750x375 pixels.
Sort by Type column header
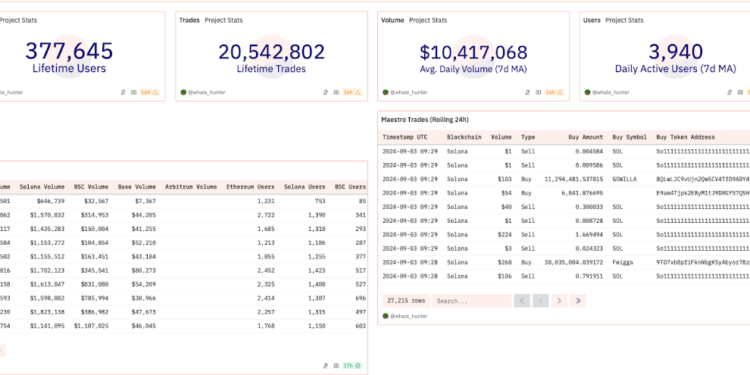[528, 137]
